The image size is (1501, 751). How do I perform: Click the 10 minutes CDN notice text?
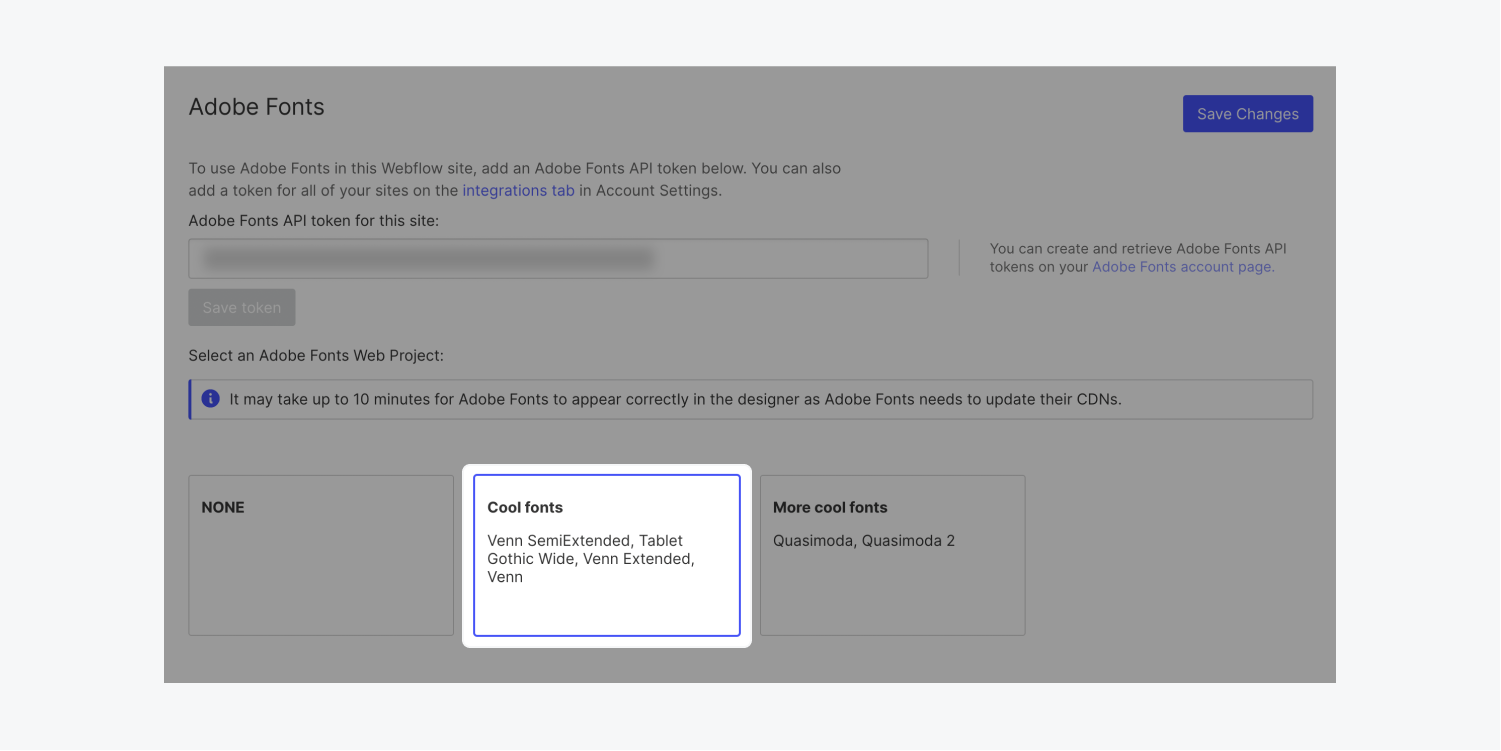tap(675, 399)
